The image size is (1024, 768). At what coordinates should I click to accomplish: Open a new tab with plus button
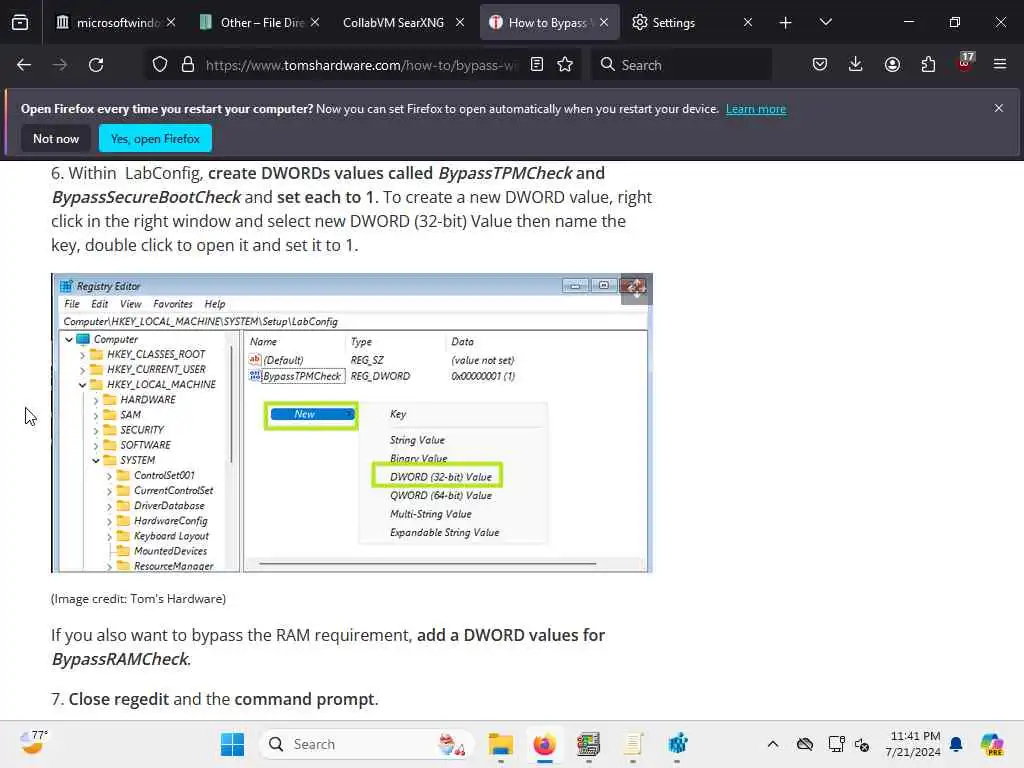click(x=786, y=23)
